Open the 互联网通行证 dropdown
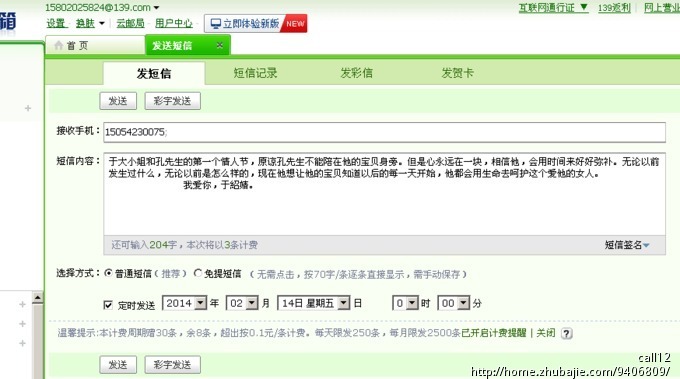680x379 pixels. coord(553,7)
